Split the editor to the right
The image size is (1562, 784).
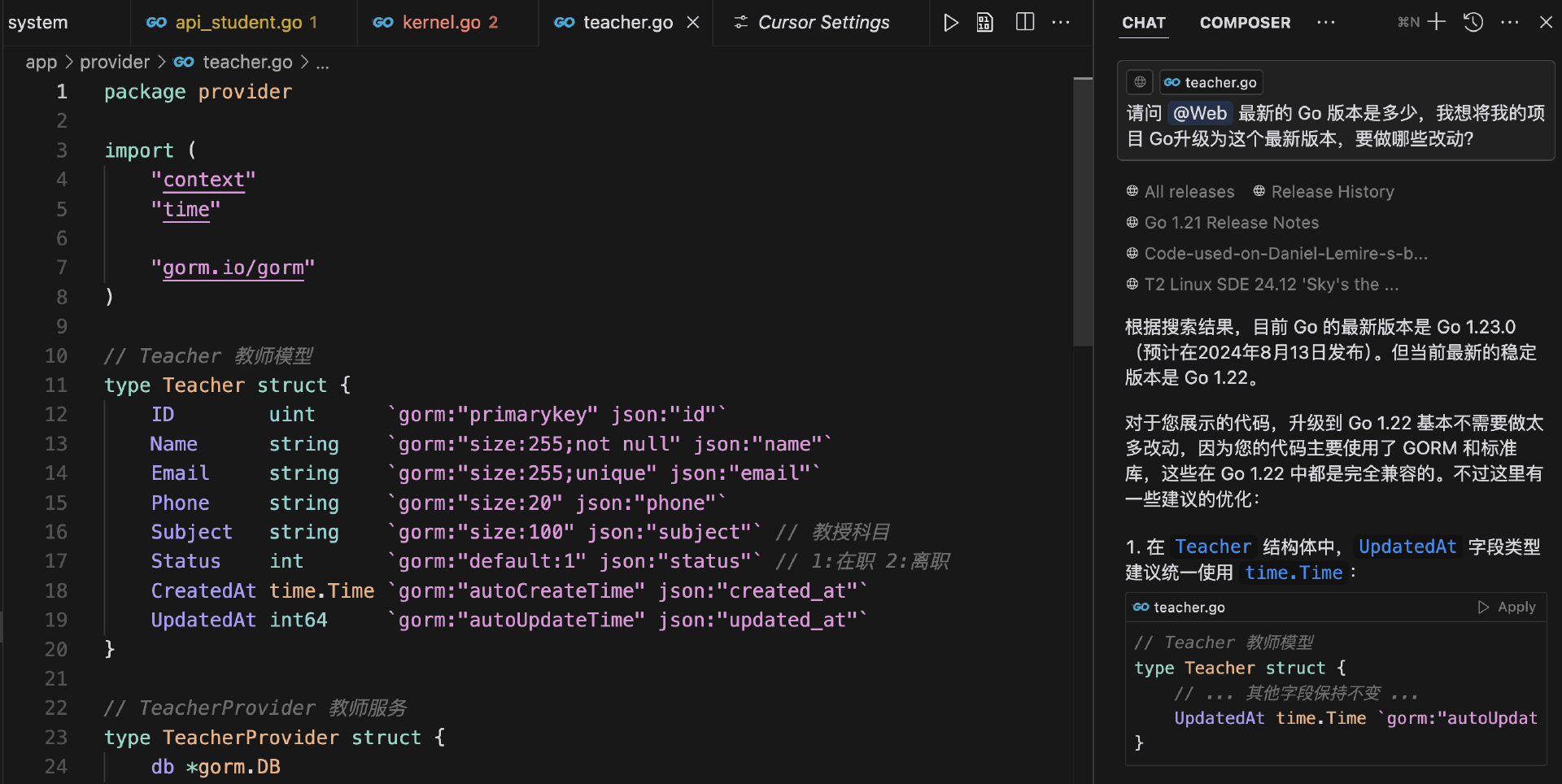[1025, 23]
